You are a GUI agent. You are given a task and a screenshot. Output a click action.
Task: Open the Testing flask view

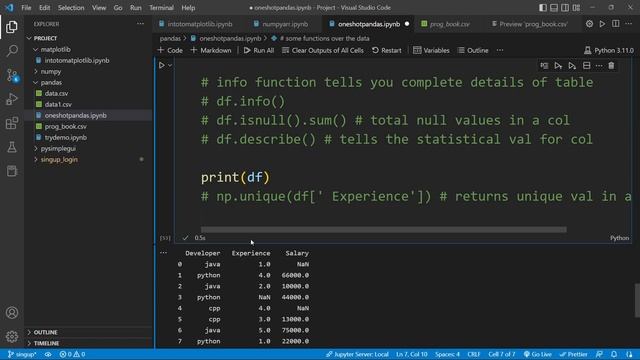coord(12,147)
